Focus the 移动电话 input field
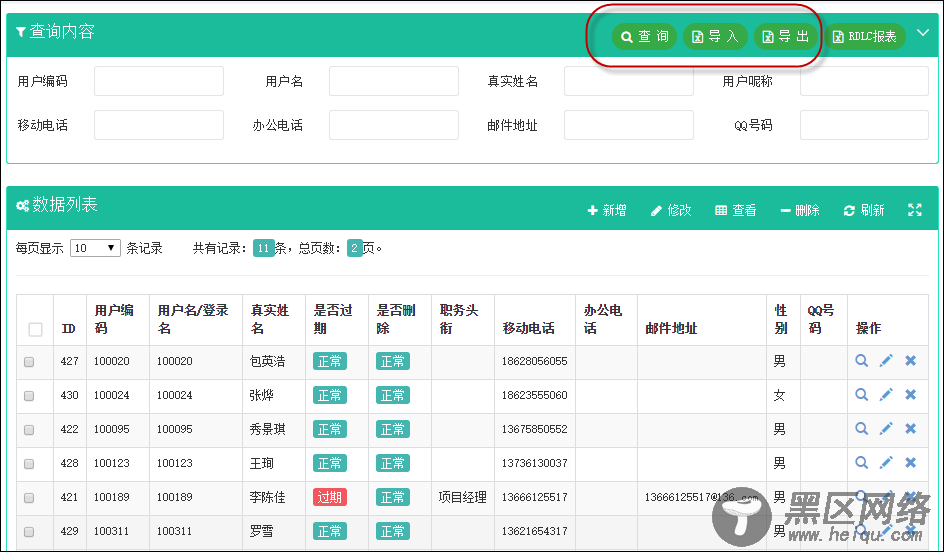Image resolution: width=944 pixels, height=552 pixels. (159, 125)
